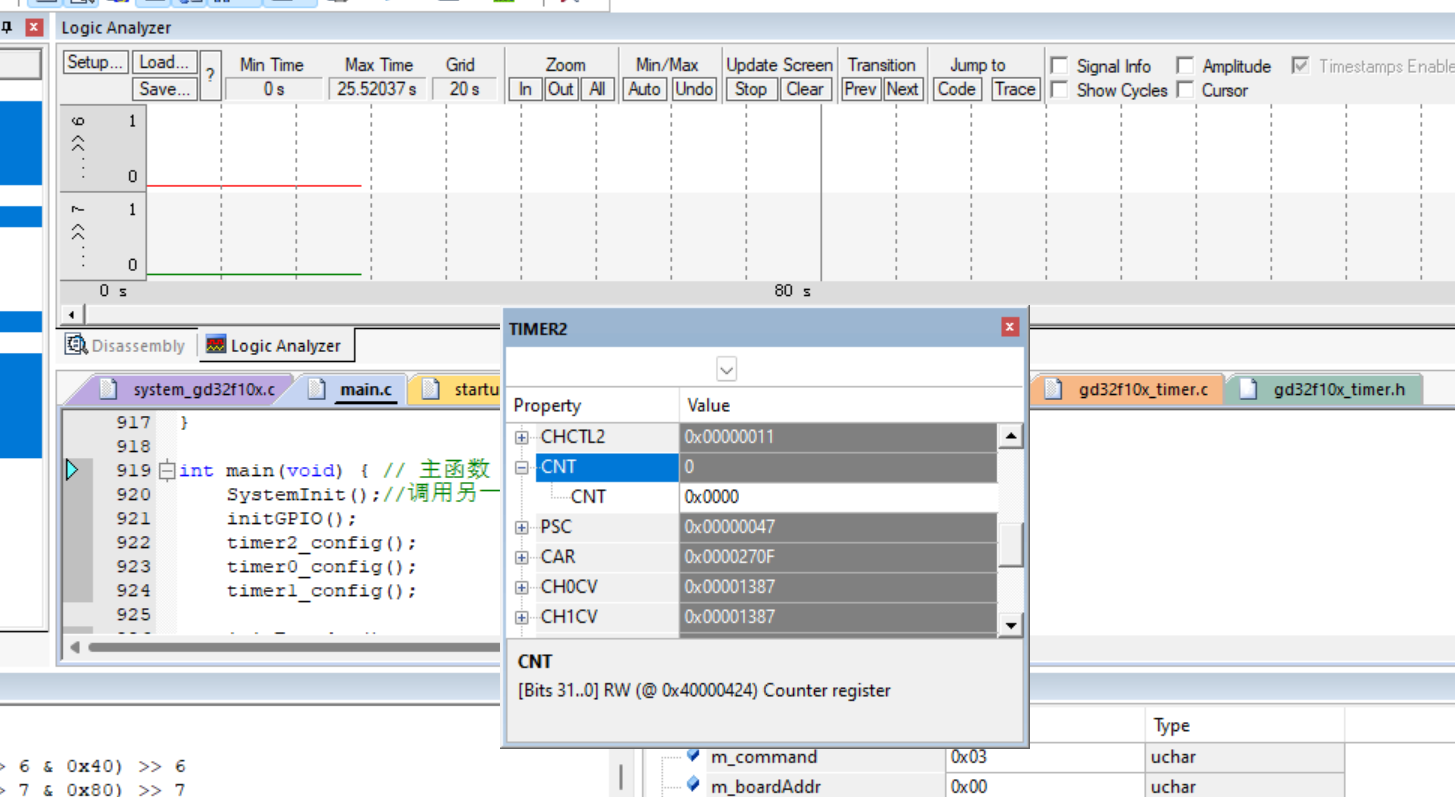Enable the Signal Info checkbox

(x=1060, y=66)
